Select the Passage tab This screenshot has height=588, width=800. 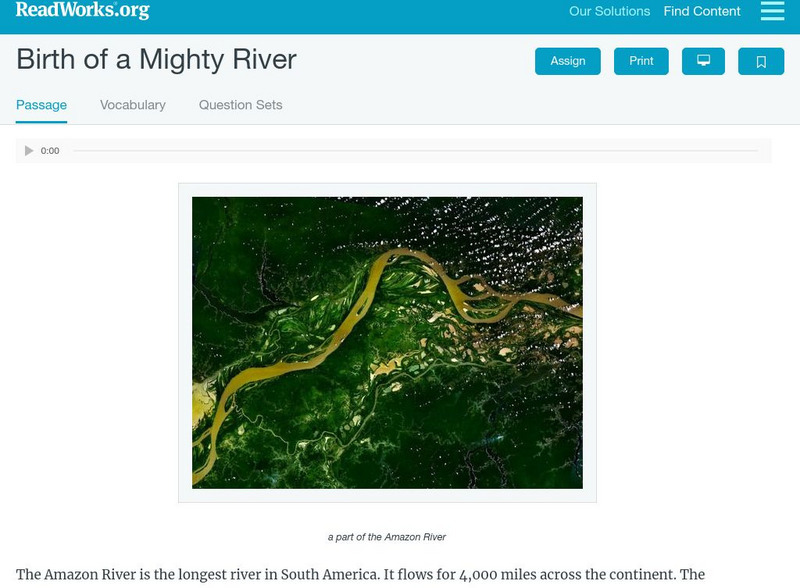point(41,105)
